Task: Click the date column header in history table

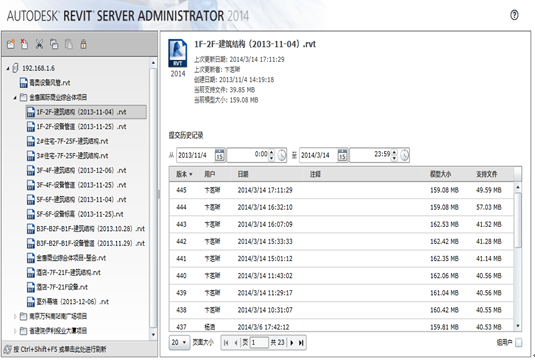Action: (x=243, y=174)
